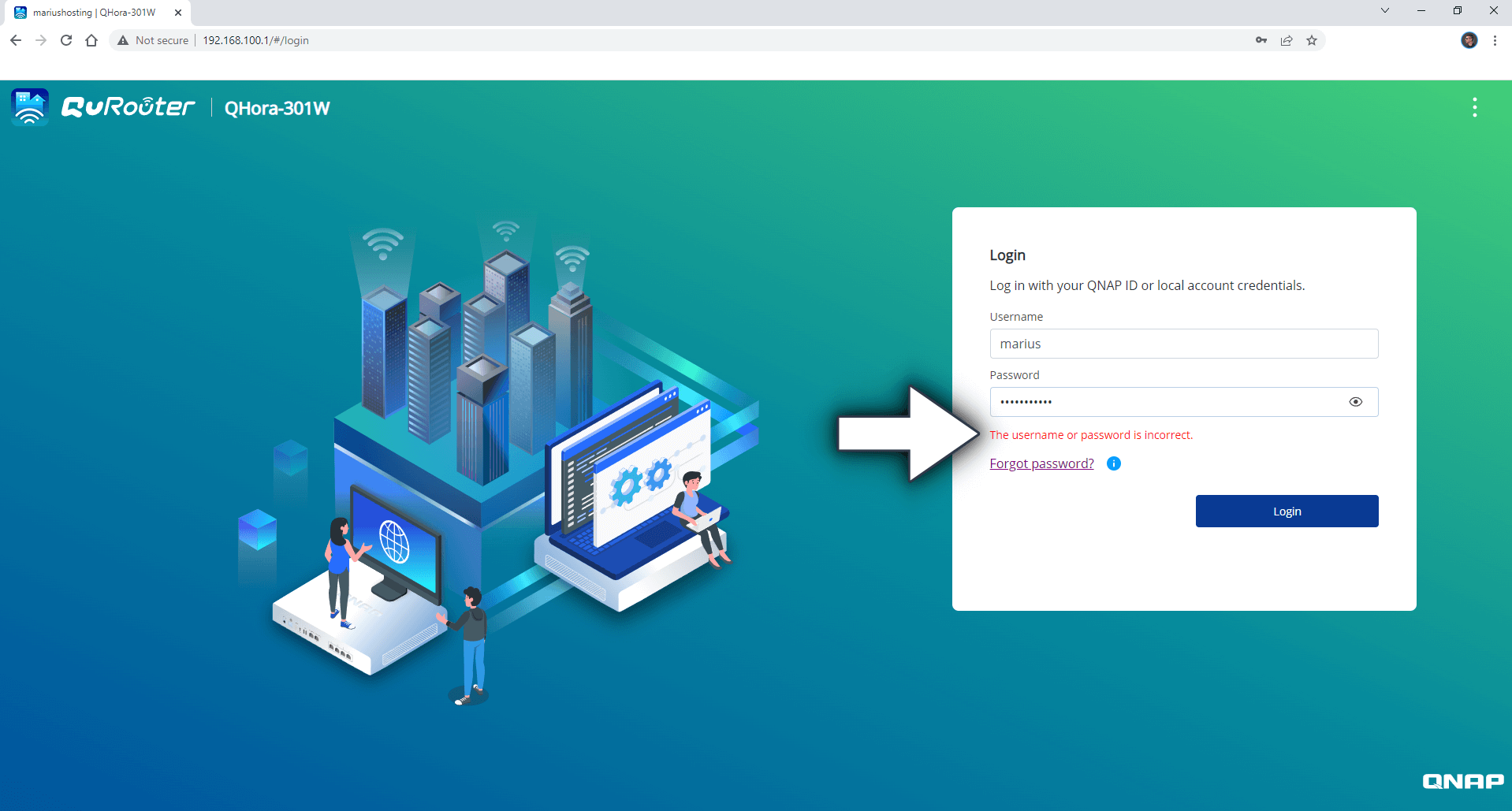This screenshot has height=811, width=1512.
Task: Restore down the browser window
Action: (1458, 10)
